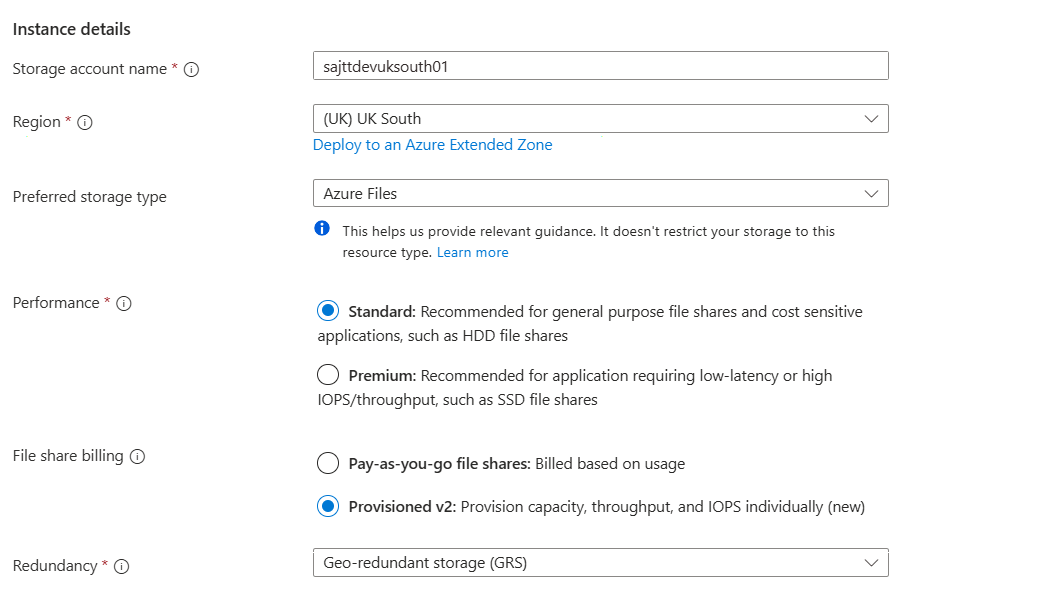The width and height of the screenshot is (1062, 602).
Task: Expand the Redundancy dropdown showing GRS
Action: [x=600, y=563]
